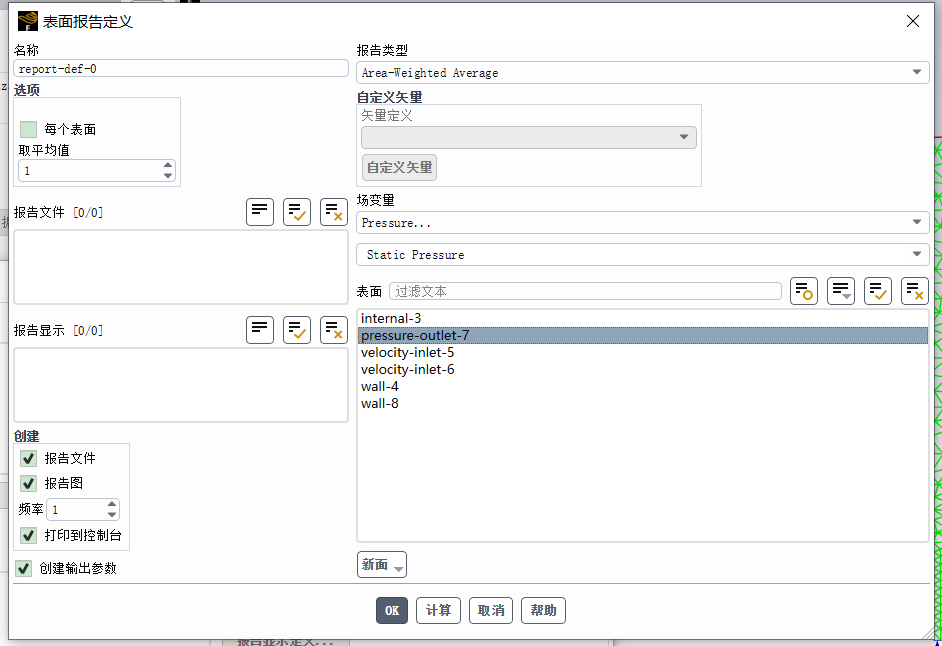Viewport: 942px width, 646px height.
Task: Toggle the 打印到控制台 checkbox
Action: (x=28, y=535)
